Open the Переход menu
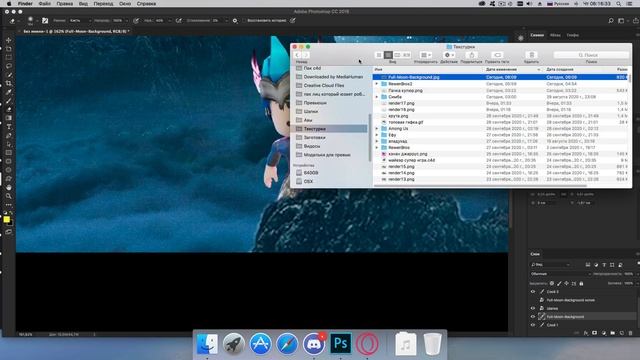 [x=103, y=4]
